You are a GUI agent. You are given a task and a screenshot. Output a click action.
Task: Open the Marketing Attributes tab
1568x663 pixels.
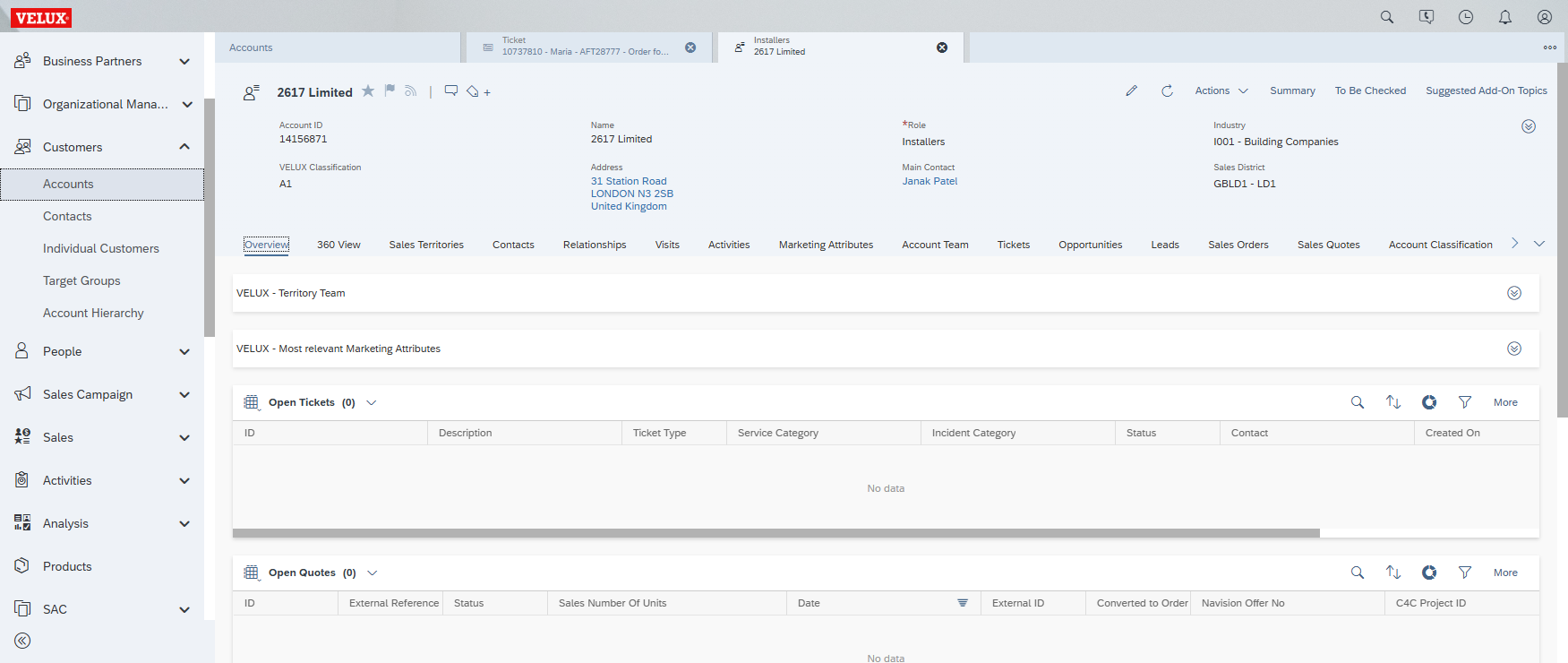click(x=826, y=245)
